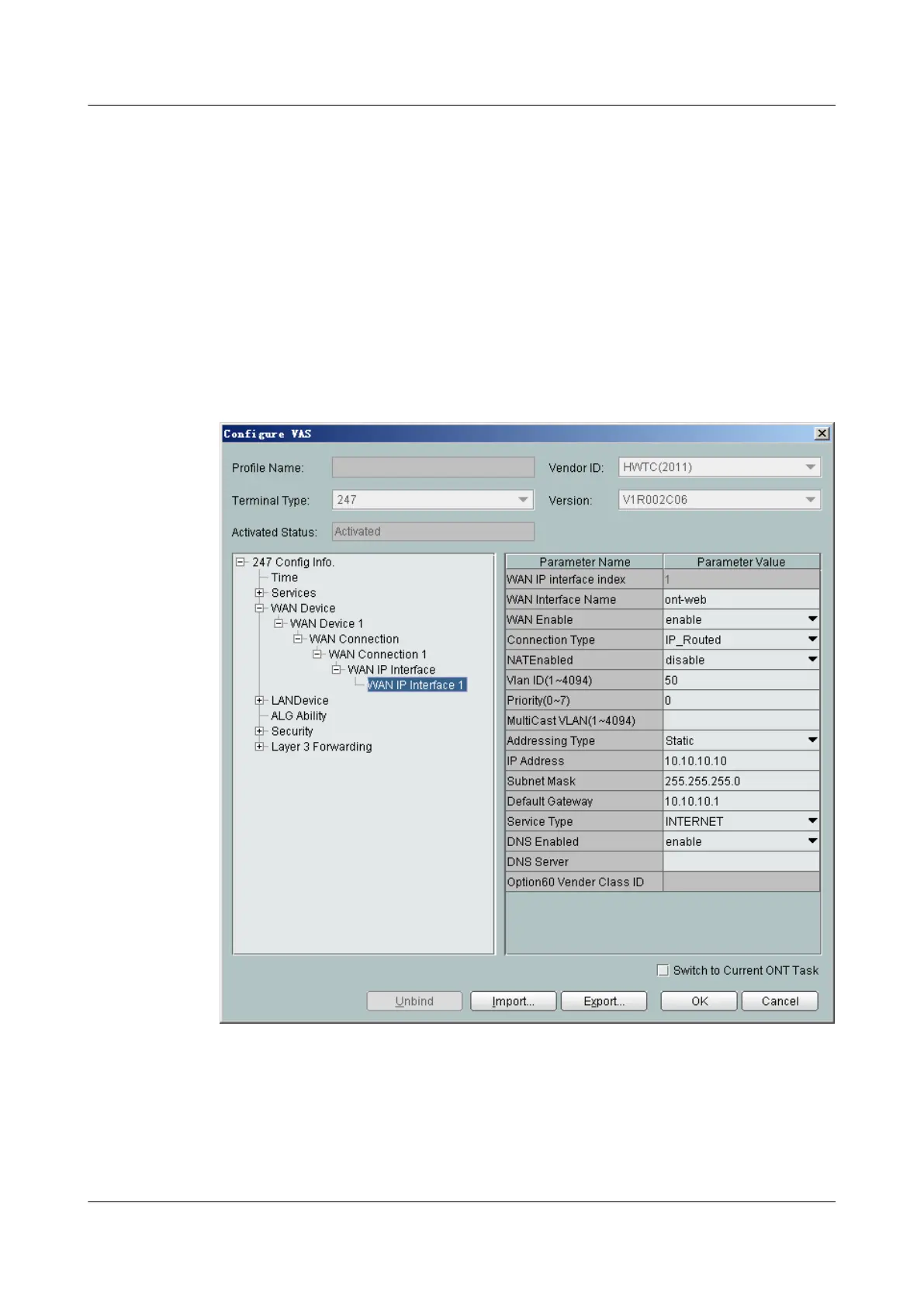The image size is (924, 1307).
Task: Collapse the WAN IP Interface node
Action: (337, 670)
